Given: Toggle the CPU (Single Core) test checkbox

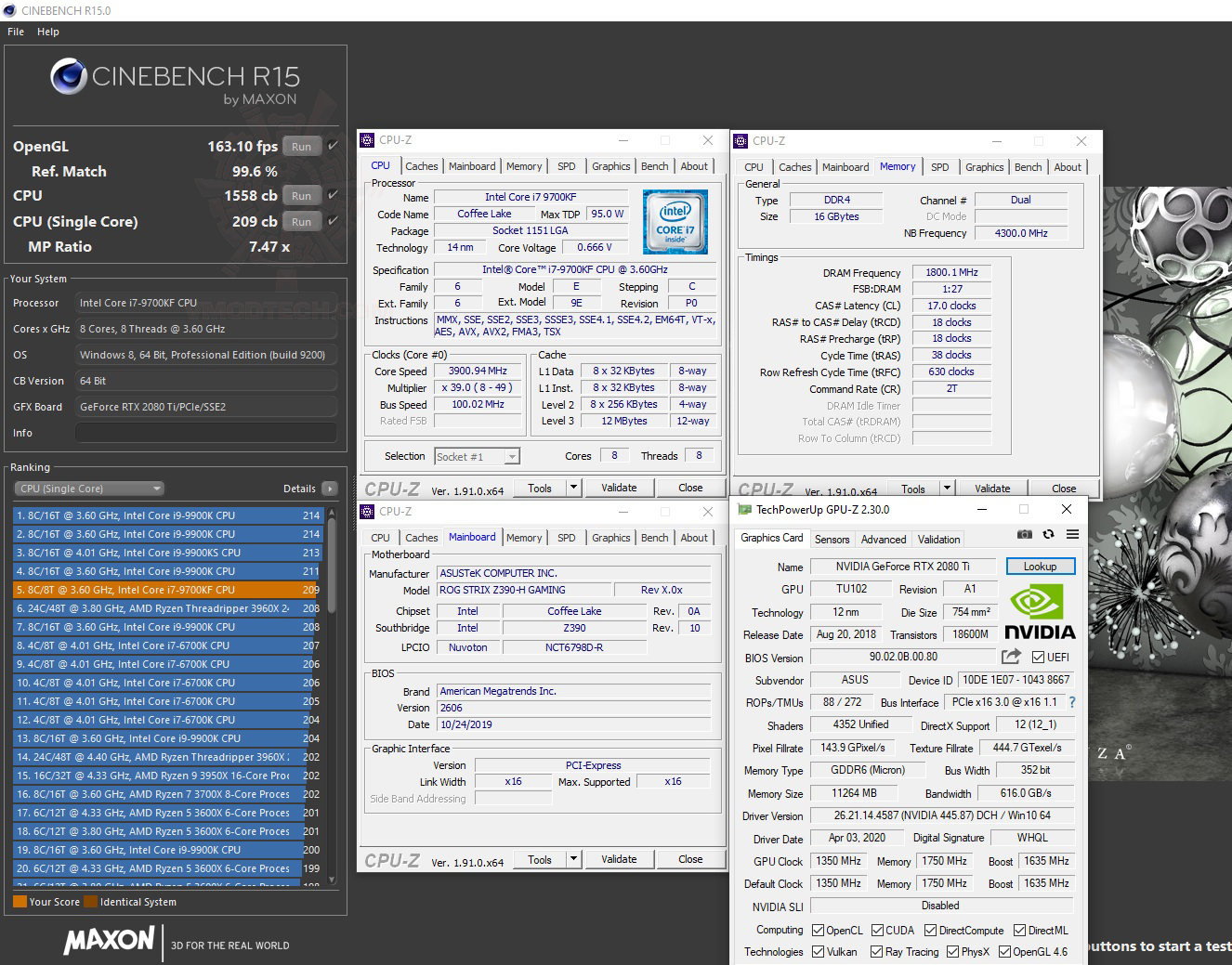Looking at the screenshot, I should (x=333, y=221).
